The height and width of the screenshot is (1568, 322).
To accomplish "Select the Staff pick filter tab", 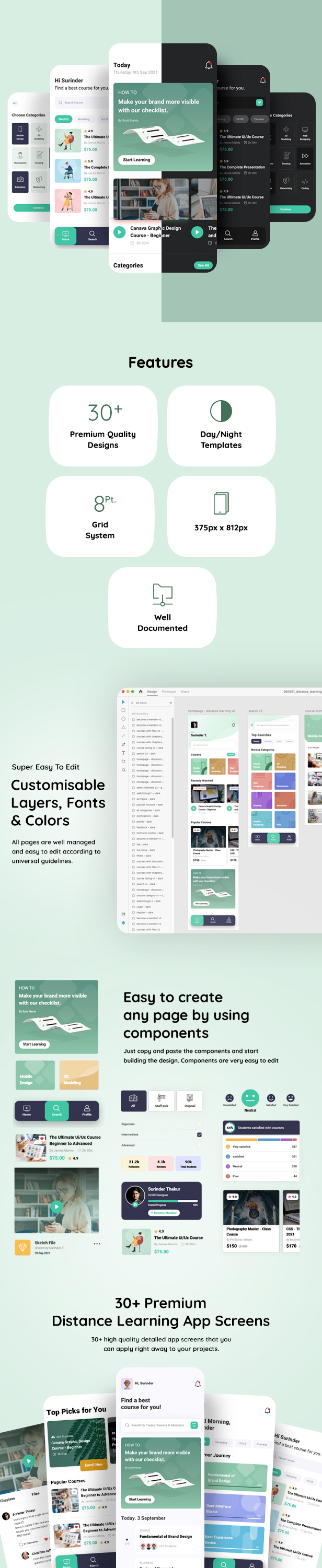I will click(x=162, y=1101).
